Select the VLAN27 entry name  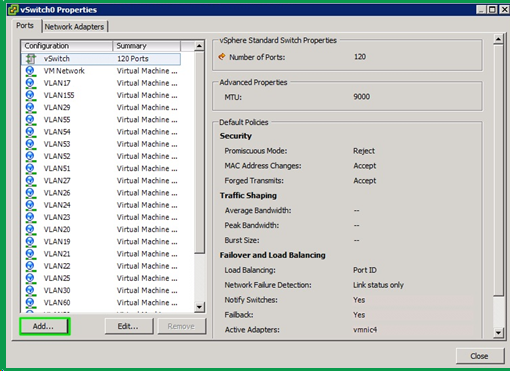pyautogui.click(x=57, y=181)
